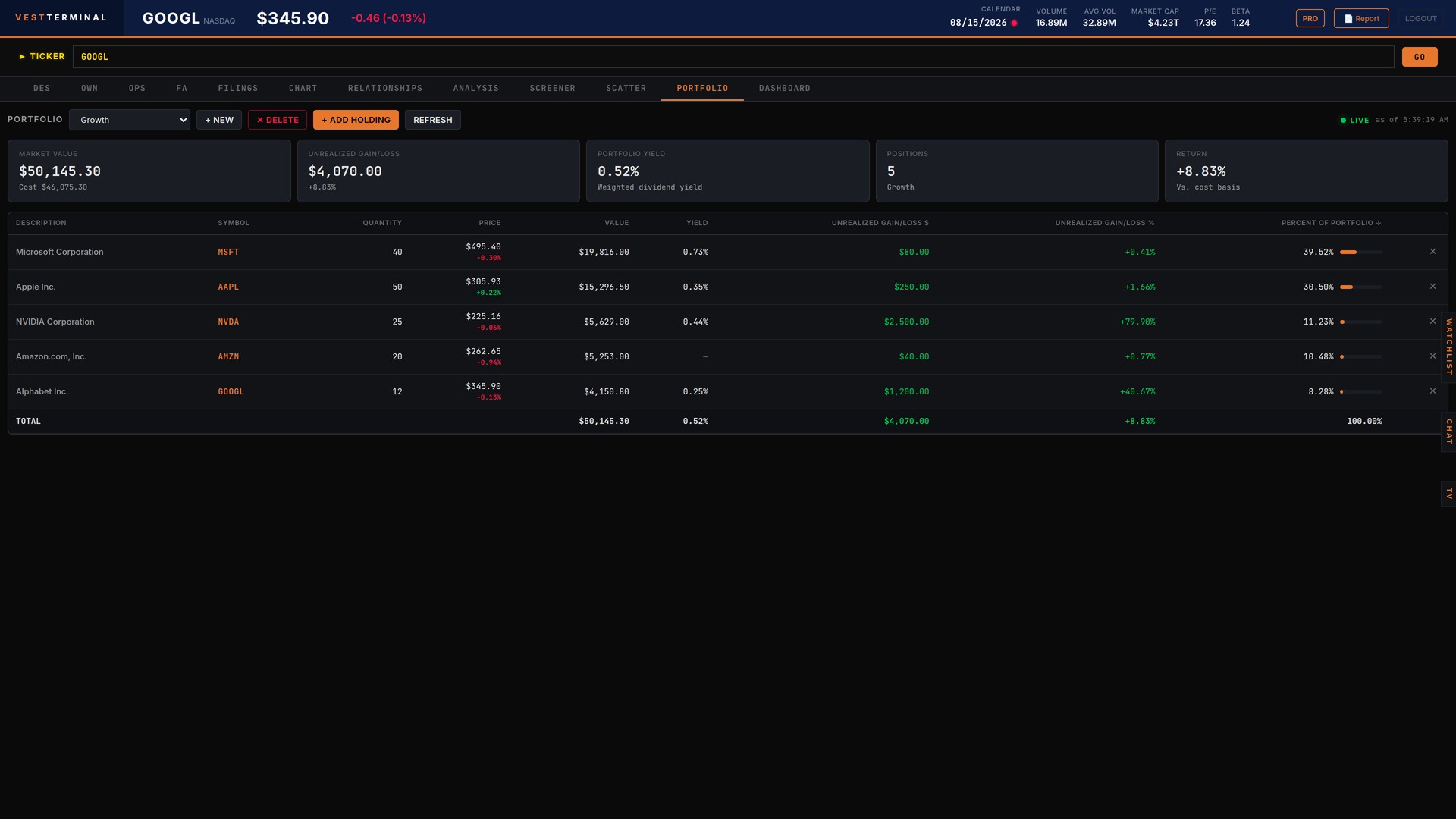This screenshot has height=819, width=1456.
Task: Remove the Amazon.com holding row
Action: 1432,356
